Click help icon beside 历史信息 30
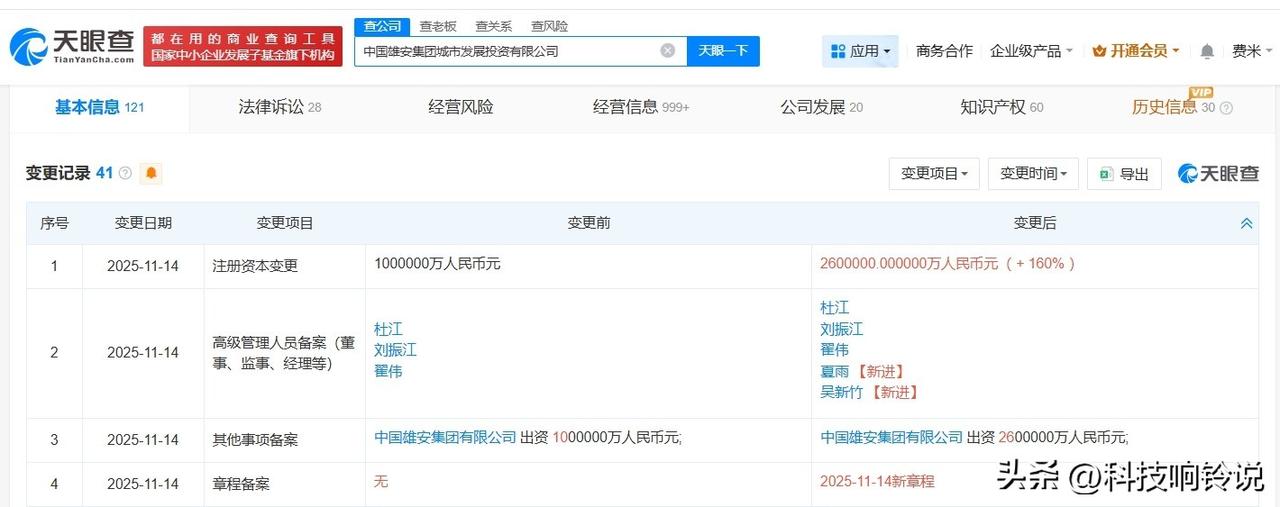The height and width of the screenshot is (507, 1280). tap(1226, 108)
